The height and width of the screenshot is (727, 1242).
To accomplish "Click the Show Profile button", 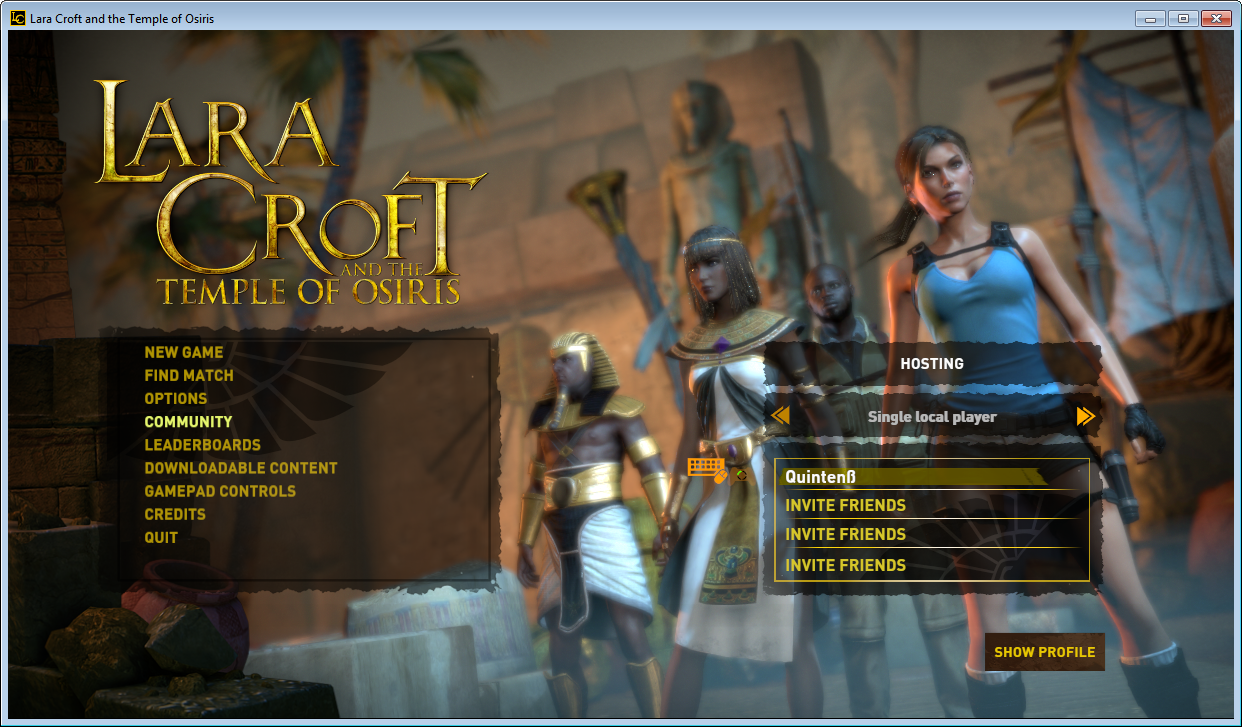I will [1045, 652].
